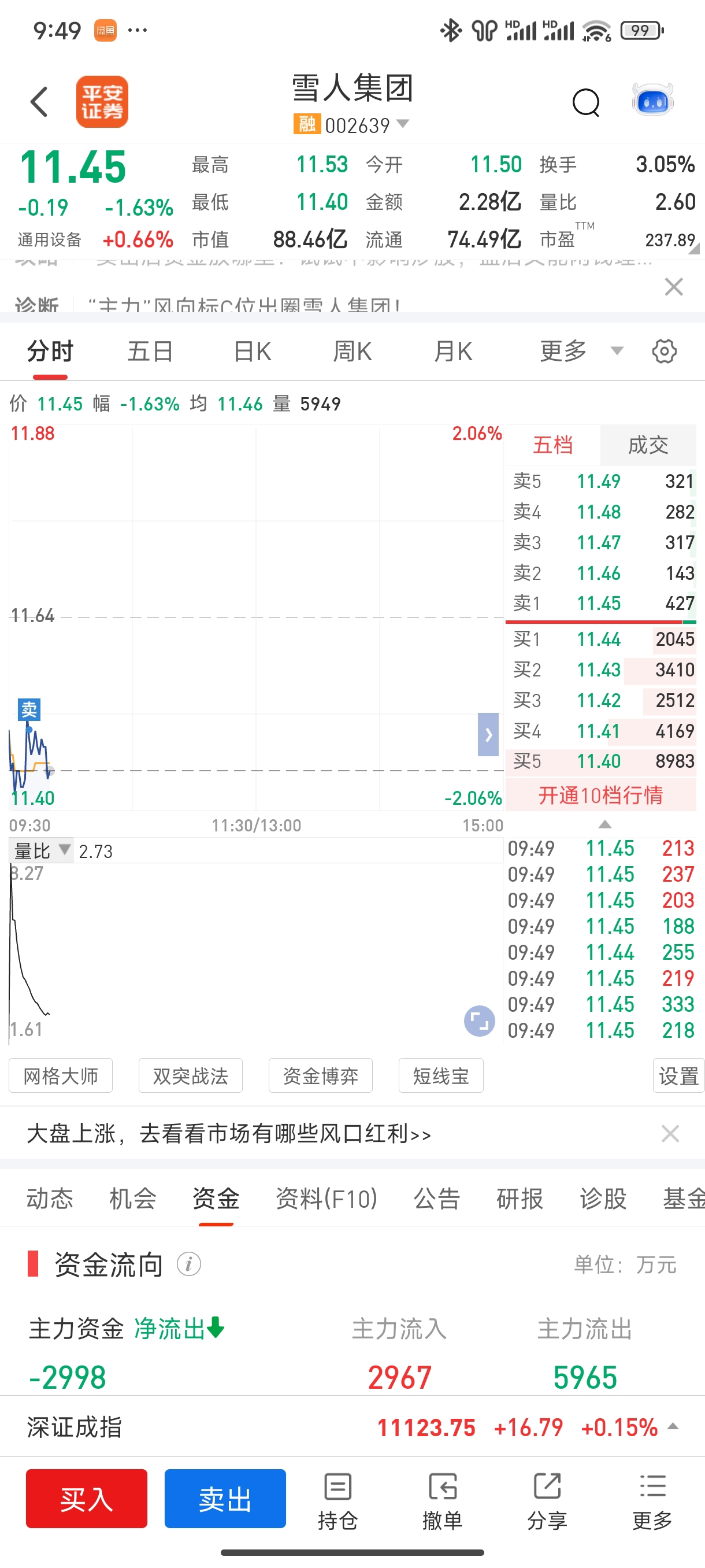The height and width of the screenshot is (1568, 705).
Task: Open 更多 menu icon in bottom bar
Action: (x=652, y=1500)
